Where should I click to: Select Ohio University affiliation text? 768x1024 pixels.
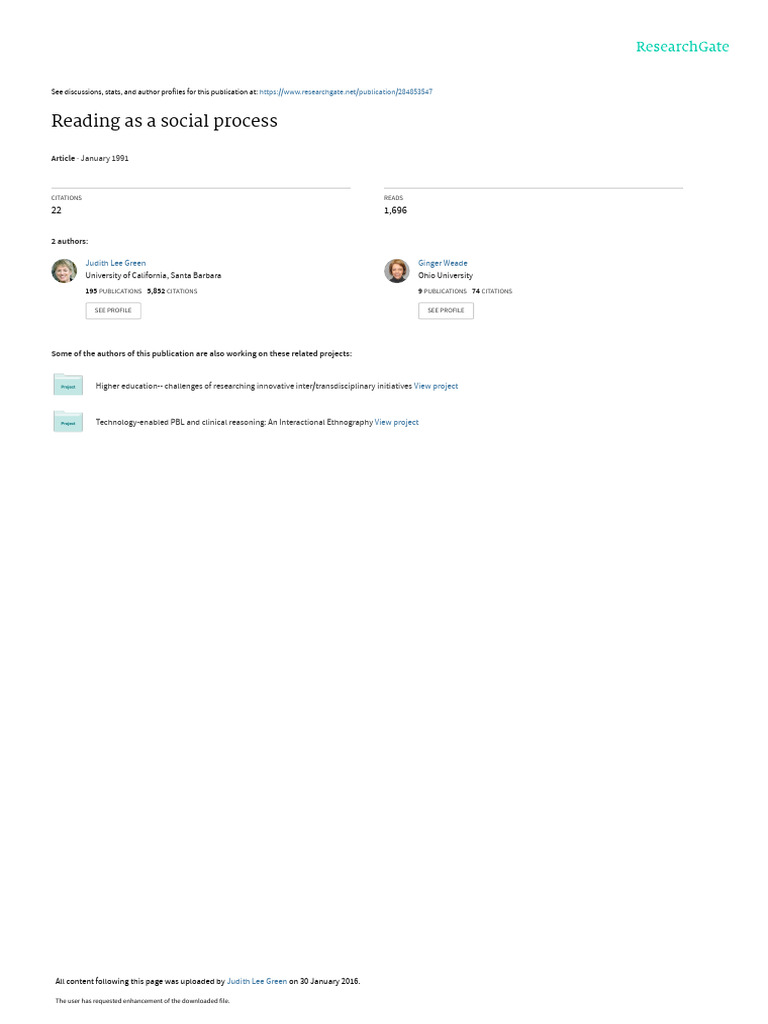(445, 276)
